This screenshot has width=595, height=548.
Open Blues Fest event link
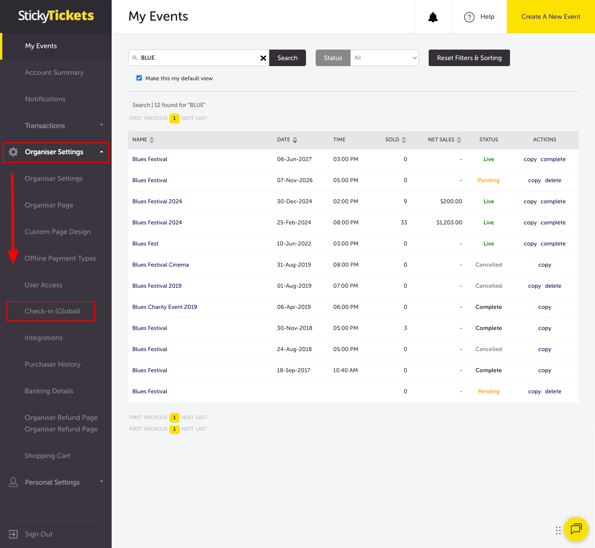pos(145,244)
